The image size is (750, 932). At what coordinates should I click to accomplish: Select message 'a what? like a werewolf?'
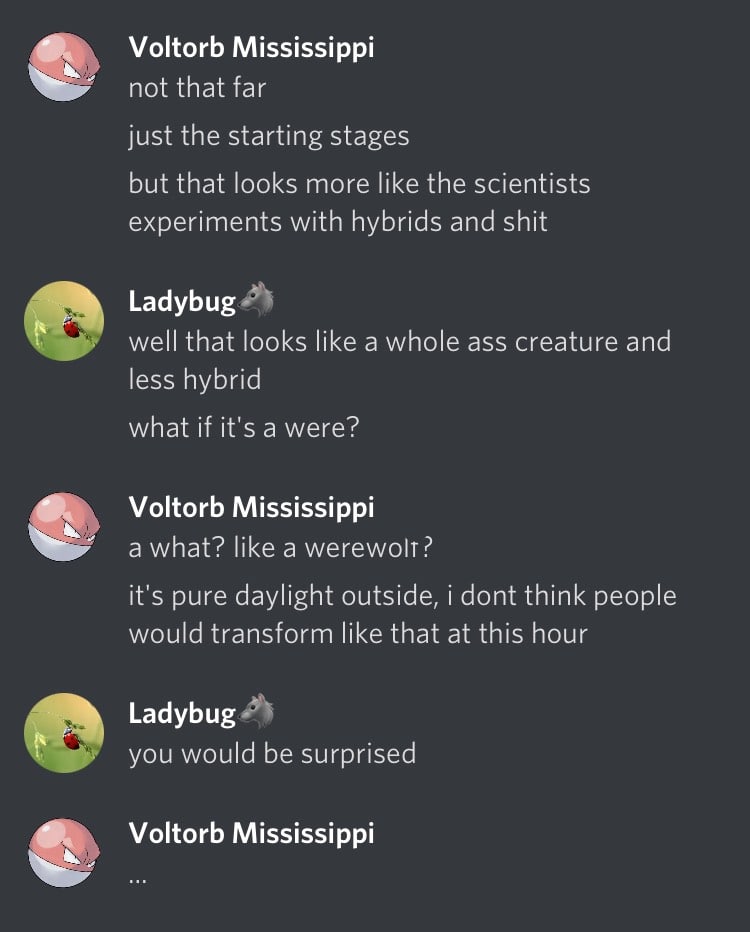pos(281,547)
